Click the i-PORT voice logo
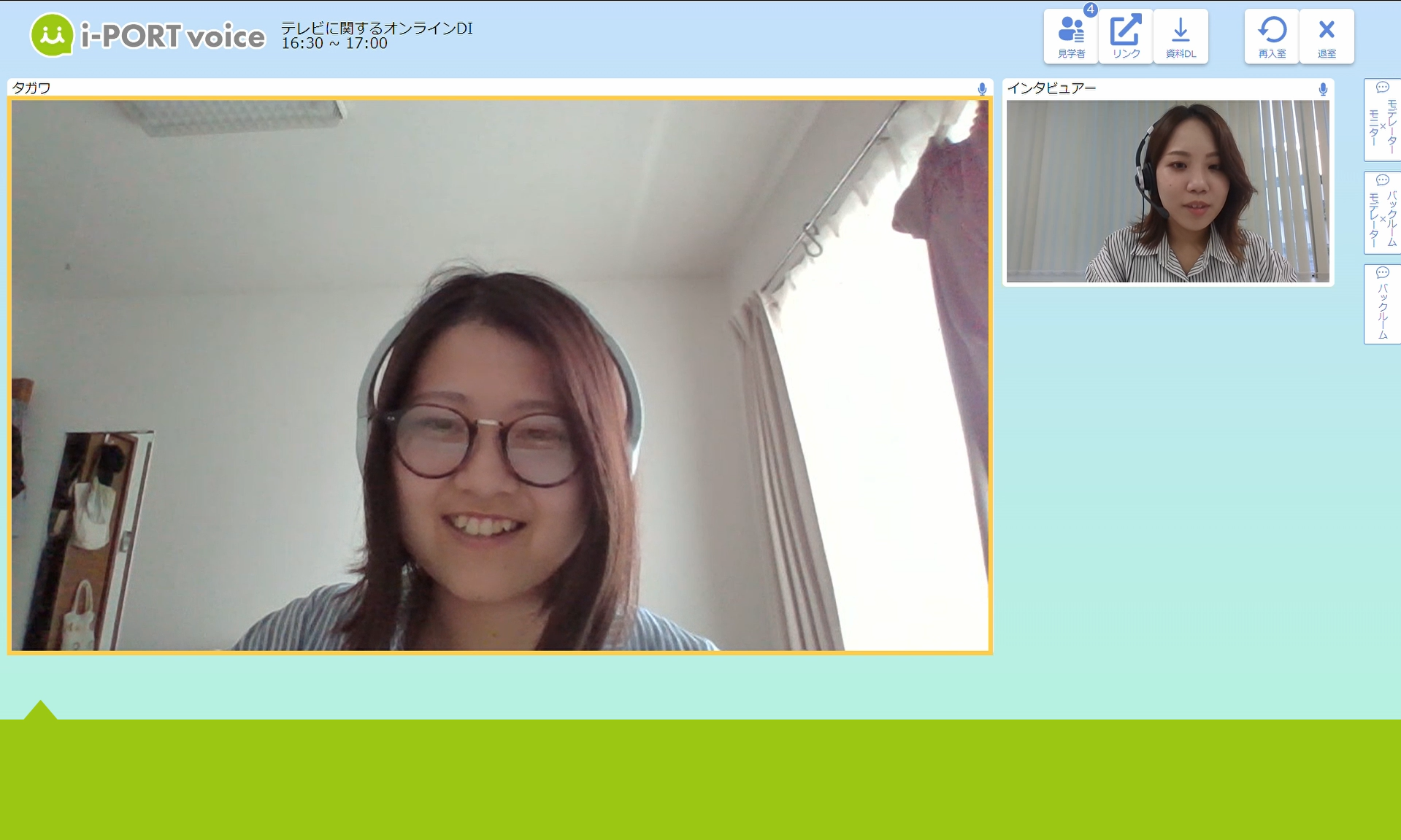 click(147, 35)
